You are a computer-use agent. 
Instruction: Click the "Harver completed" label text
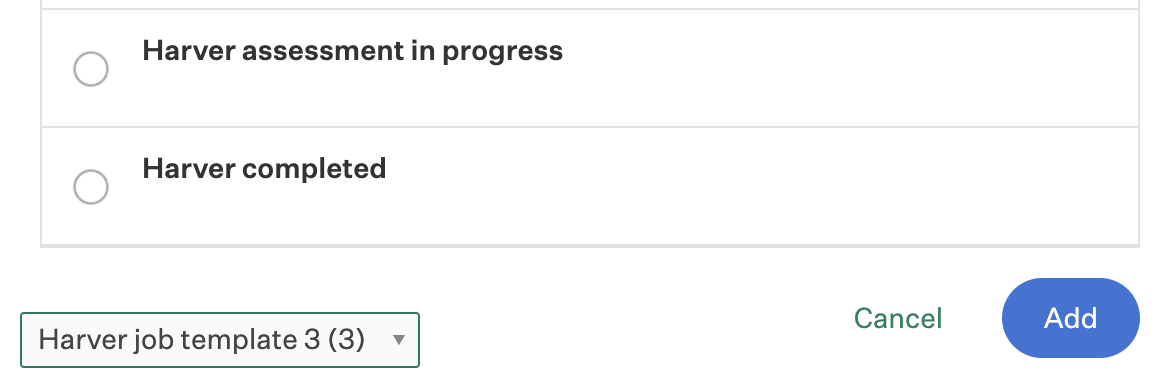pos(265,168)
